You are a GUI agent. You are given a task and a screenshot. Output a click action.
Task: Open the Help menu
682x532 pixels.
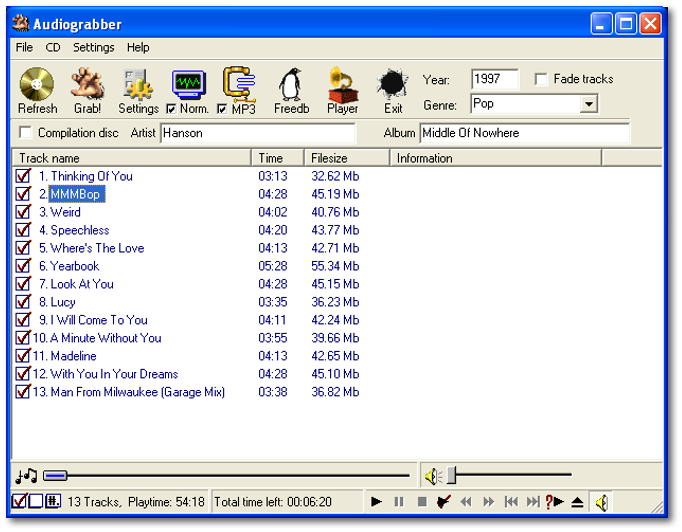pos(138,47)
